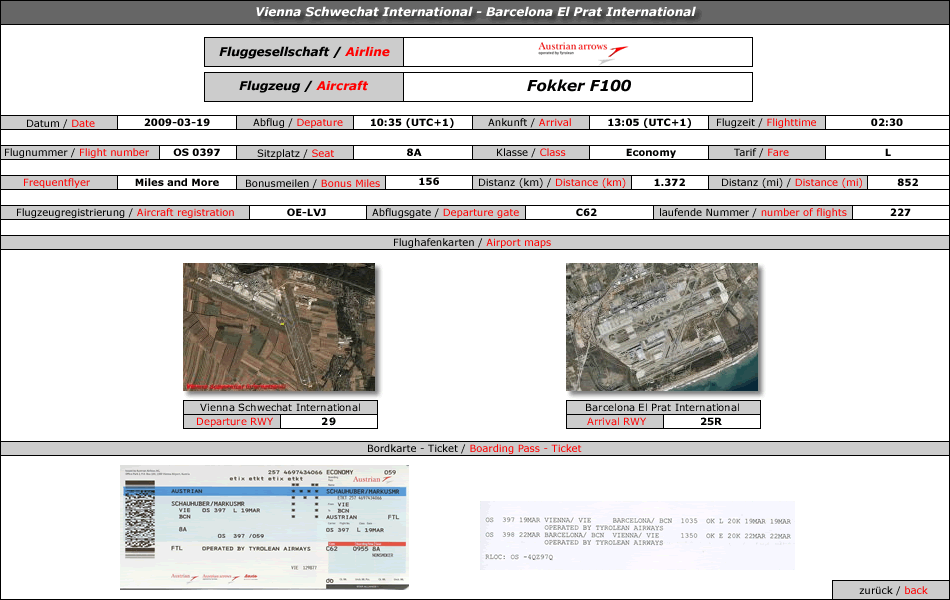Viewport: 950px width, 600px height.
Task: Click the Bordkarte - Ticket / Boarding Pass heading
Action: (474, 448)
